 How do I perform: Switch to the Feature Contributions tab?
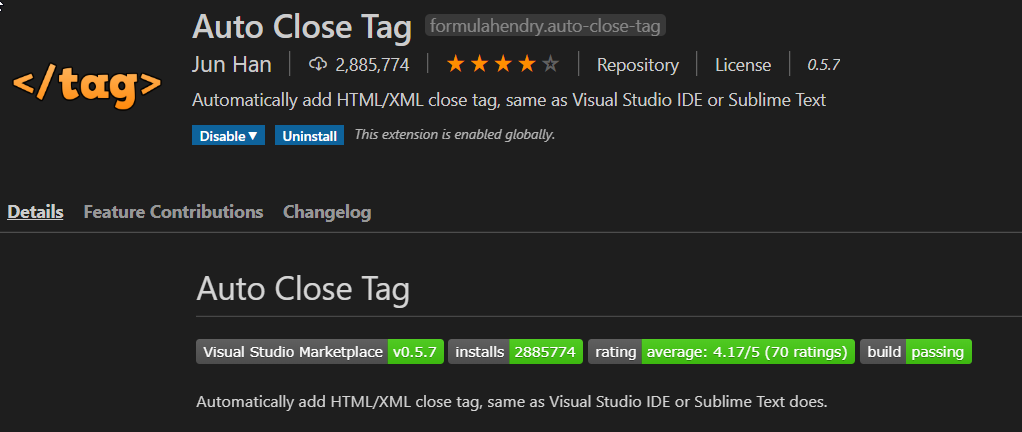[173, 212]
